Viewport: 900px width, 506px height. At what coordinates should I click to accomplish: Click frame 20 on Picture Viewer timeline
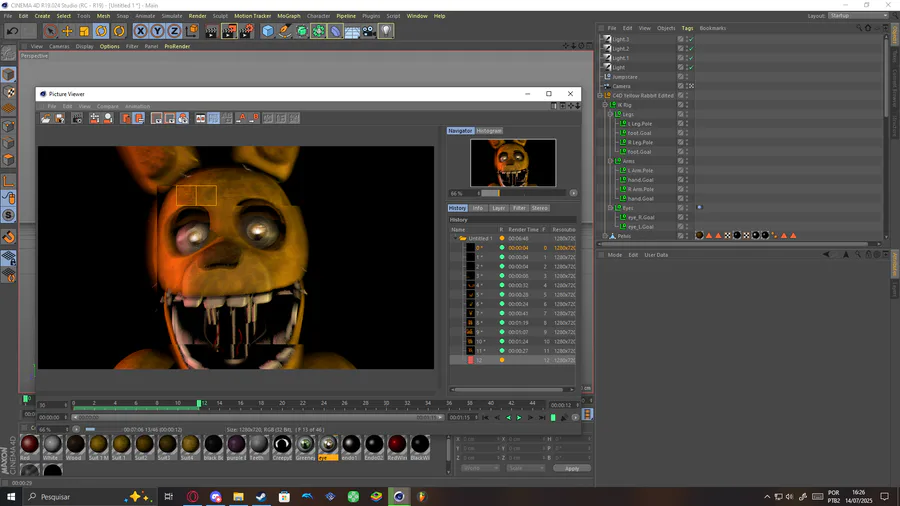[x=282, y=404]
